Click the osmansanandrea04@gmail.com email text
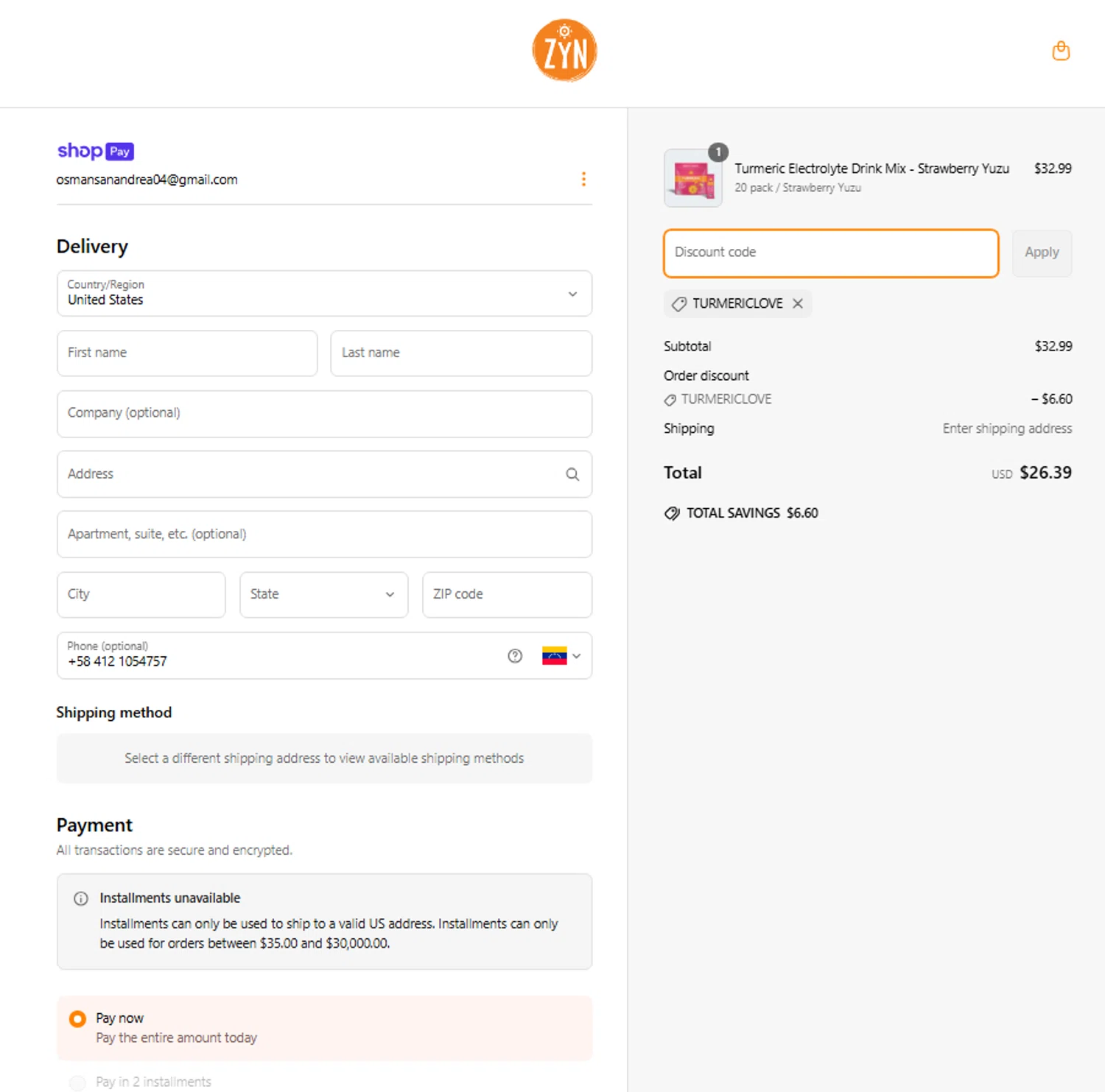The width and height of the screenshot is (1105, 1092). tap(147, 180)
